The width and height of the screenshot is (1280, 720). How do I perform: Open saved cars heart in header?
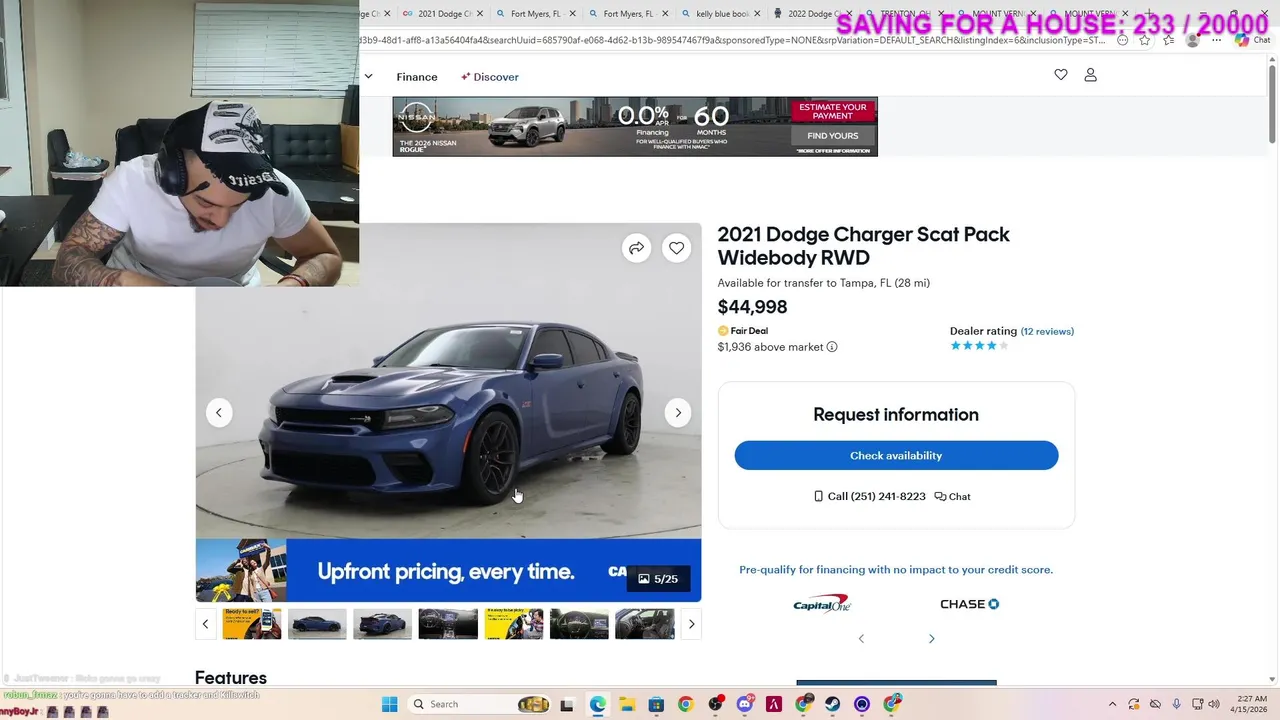pos(1061,75)
